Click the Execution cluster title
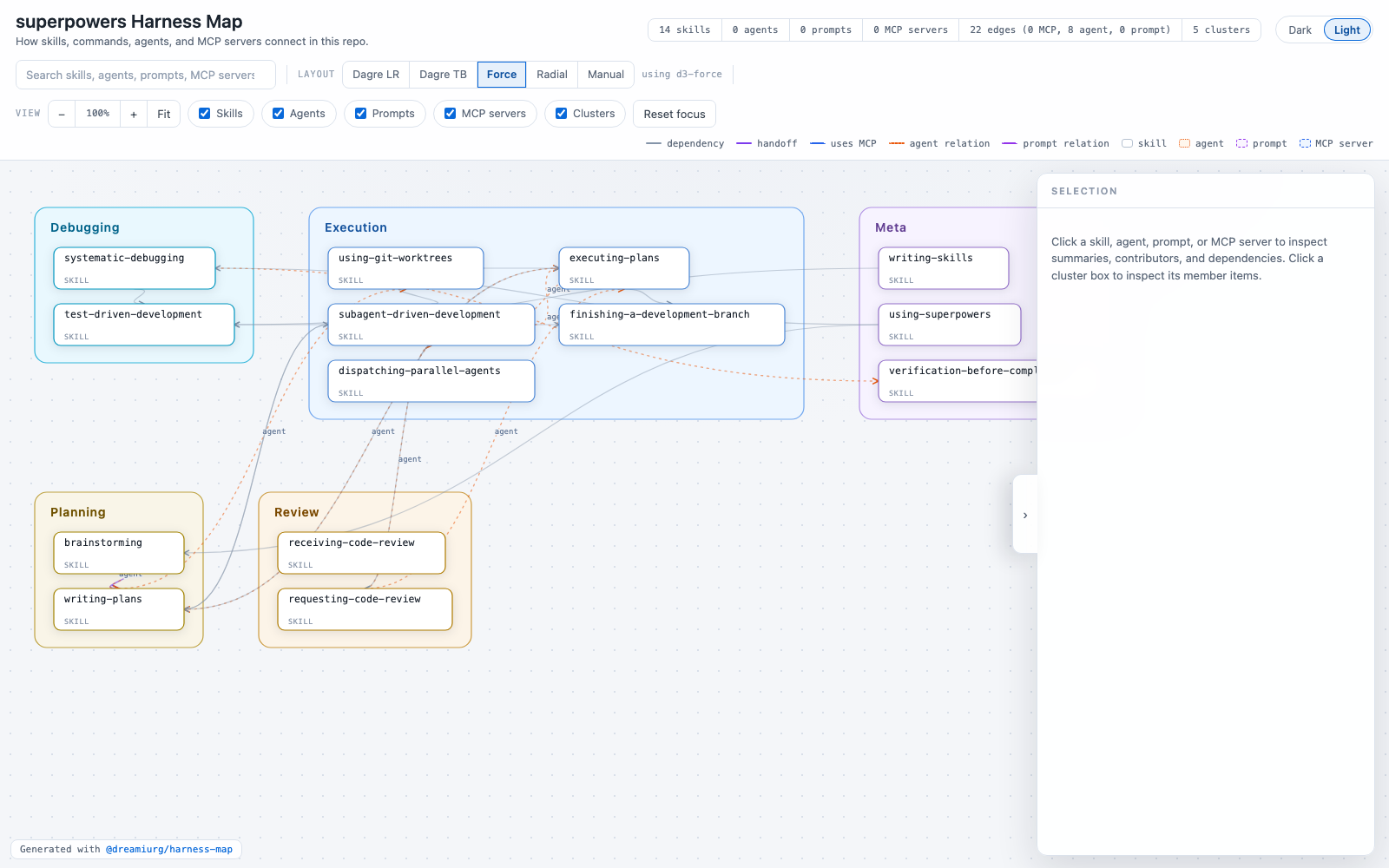This screenshot has height=868, width=1389. pos(356,227)
